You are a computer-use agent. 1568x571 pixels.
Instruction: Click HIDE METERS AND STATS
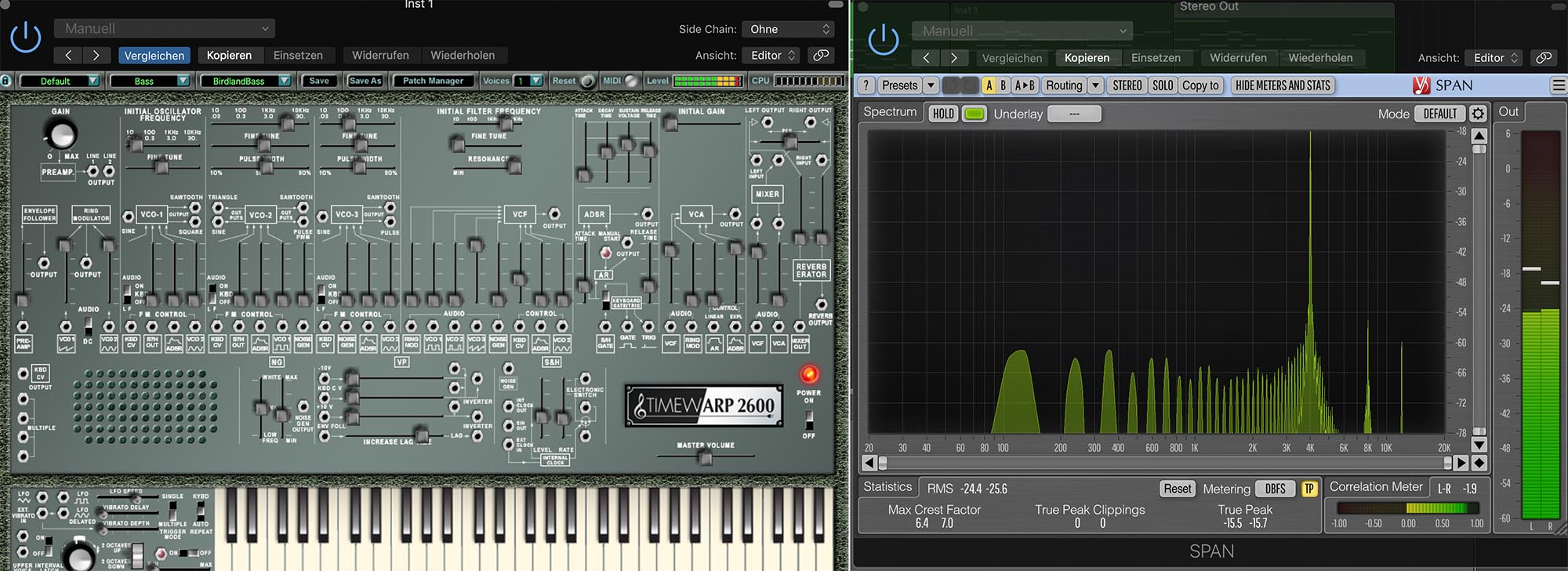(1283, 85)
